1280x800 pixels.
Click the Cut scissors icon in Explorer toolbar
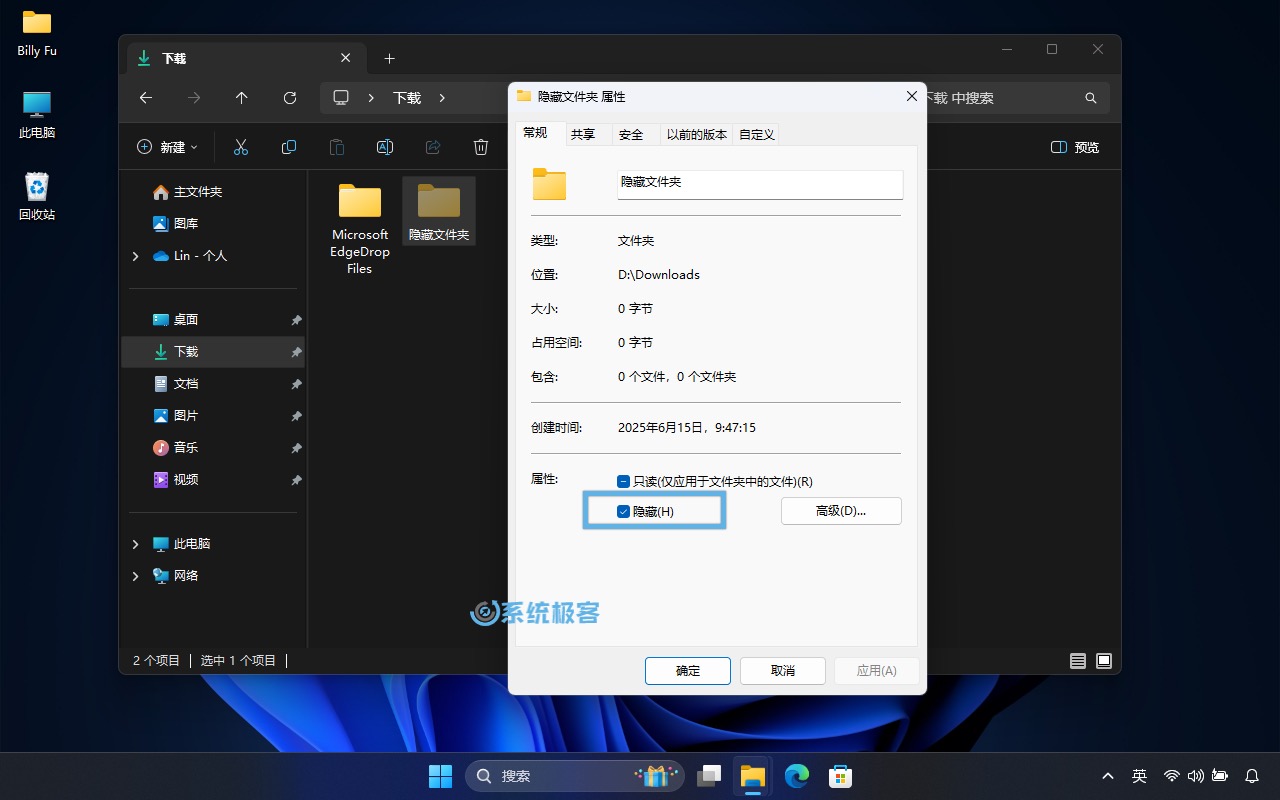click(240, 147)
